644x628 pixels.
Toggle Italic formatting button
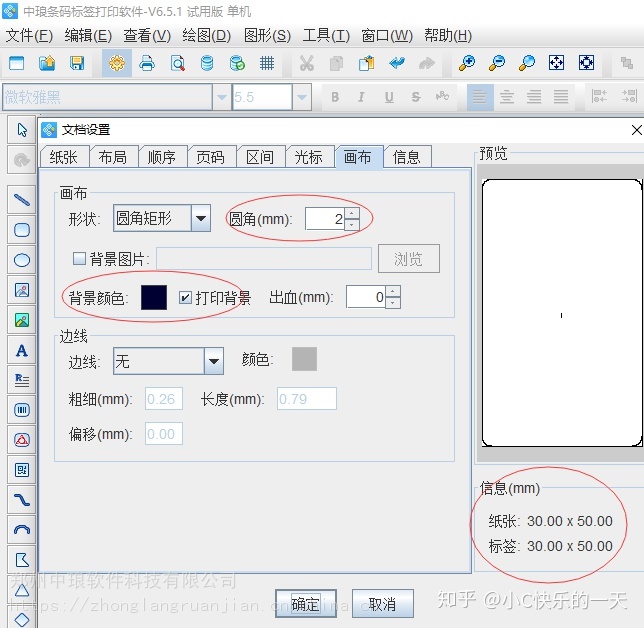[361, 97]
